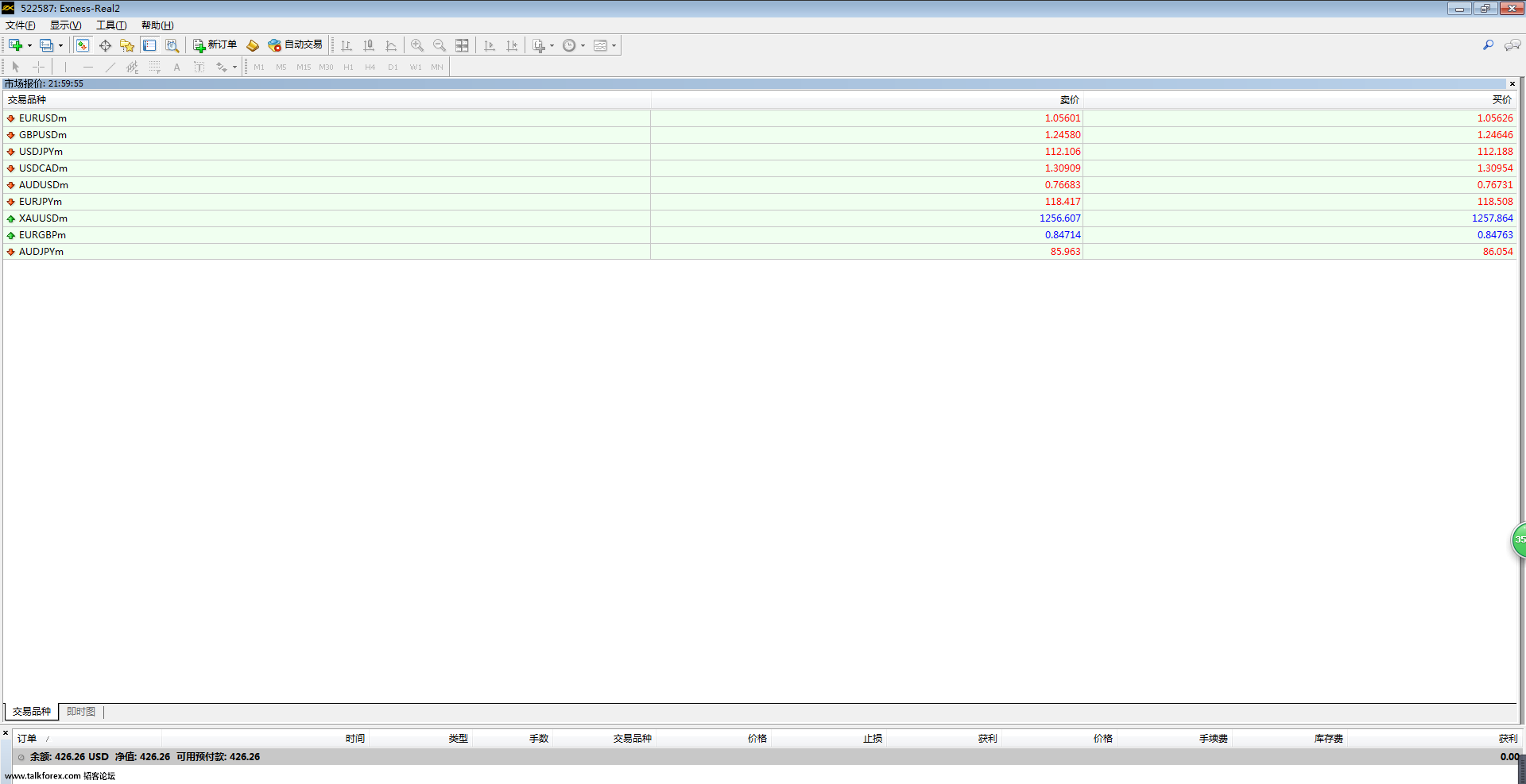The height and width of the screenshot is (784, 1526).
Task: Open the 帮助 menu
Action: tap(157, 25)
